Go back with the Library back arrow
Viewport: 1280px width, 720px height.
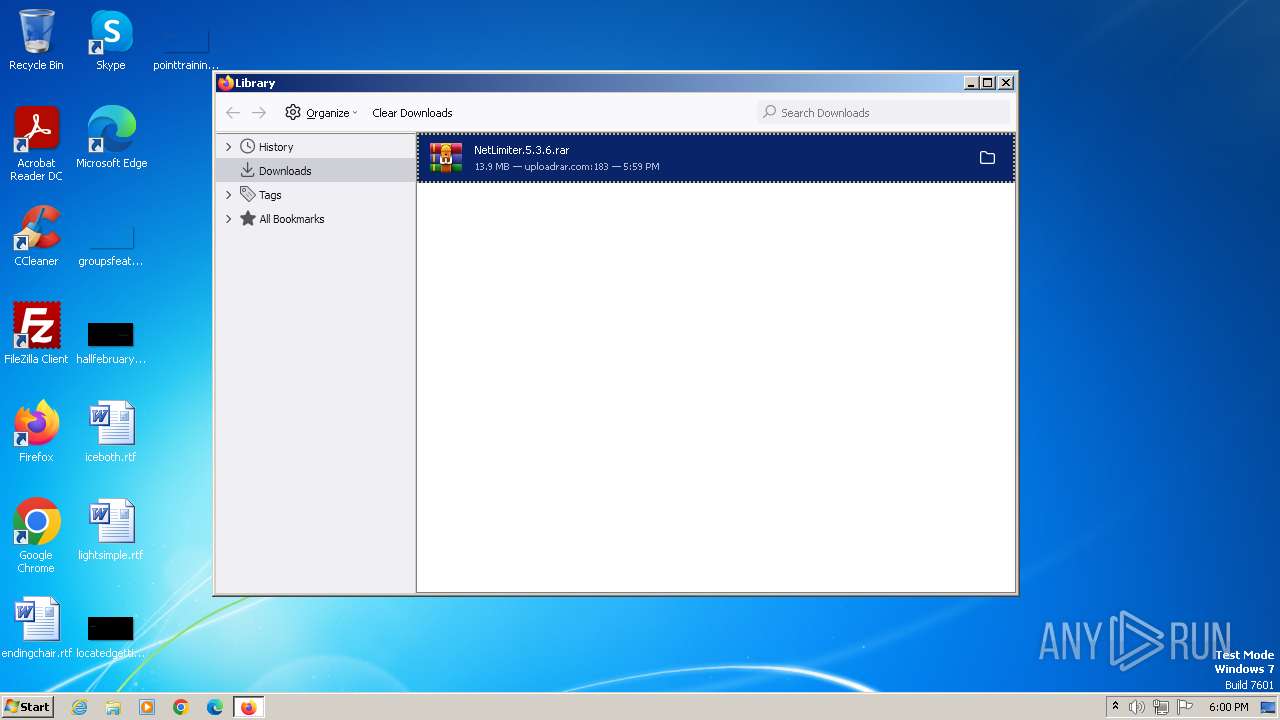[x=233, y=113]
